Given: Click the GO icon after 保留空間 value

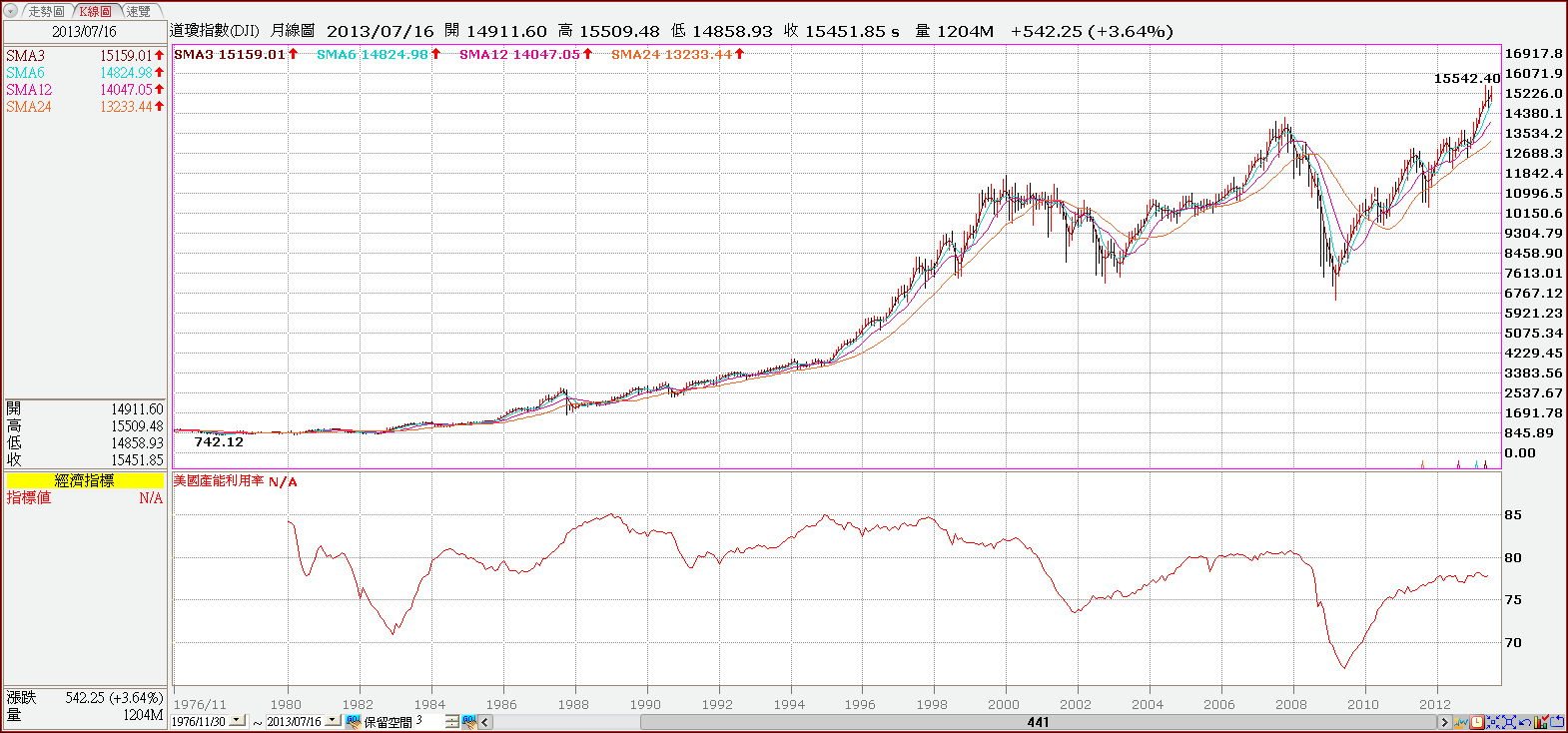Looking at the screenshot, I should pos(469,721).
